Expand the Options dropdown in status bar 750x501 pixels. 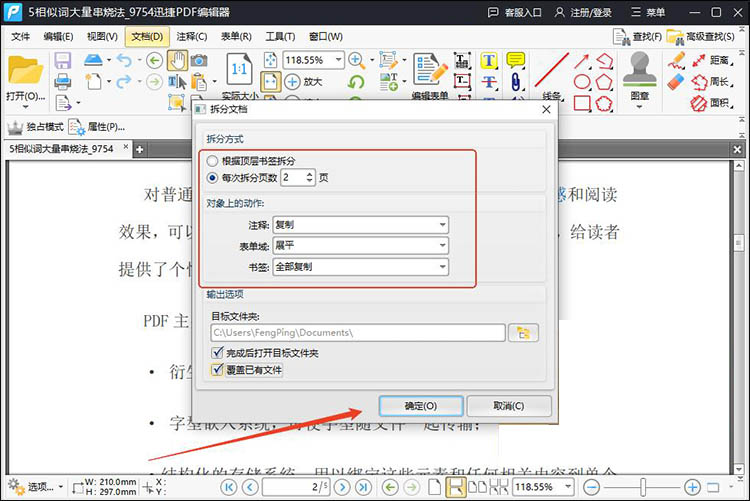point(61,487)
